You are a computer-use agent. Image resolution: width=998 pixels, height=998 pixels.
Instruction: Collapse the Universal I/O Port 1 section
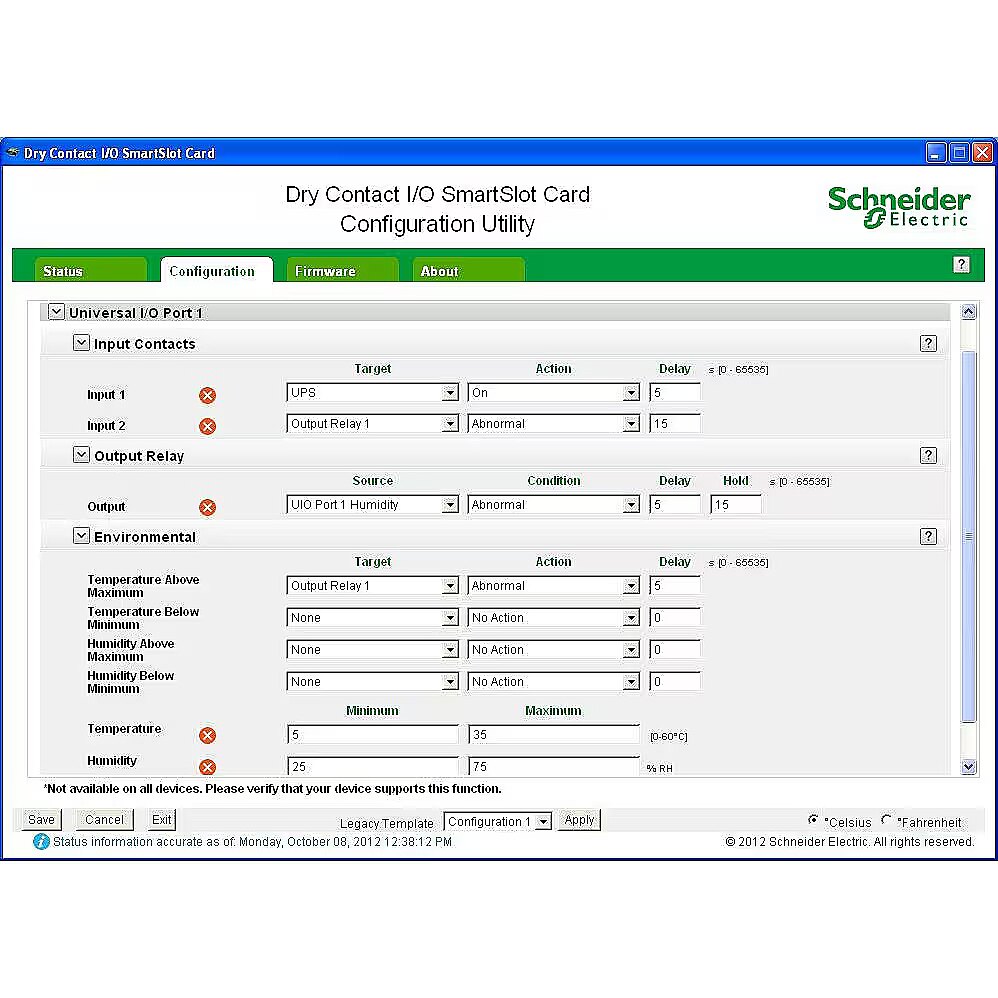[56, 311]
